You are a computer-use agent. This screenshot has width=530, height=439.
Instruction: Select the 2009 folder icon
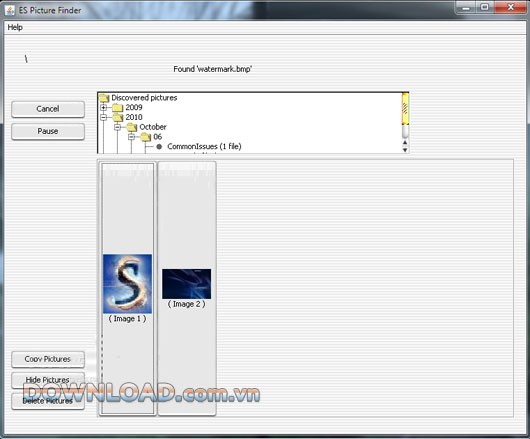pos(118,108)
